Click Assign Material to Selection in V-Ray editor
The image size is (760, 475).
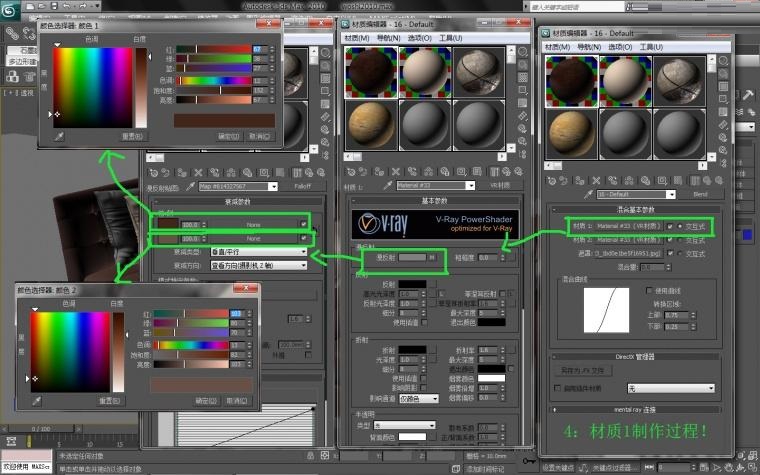tap(379, 172)
